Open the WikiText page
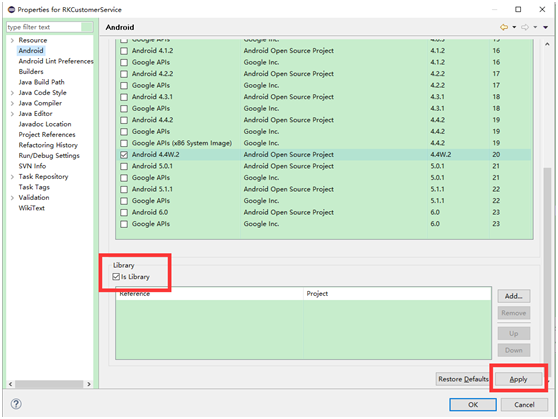The height and width of the screenshot is (419, 558). coord(32,208)
